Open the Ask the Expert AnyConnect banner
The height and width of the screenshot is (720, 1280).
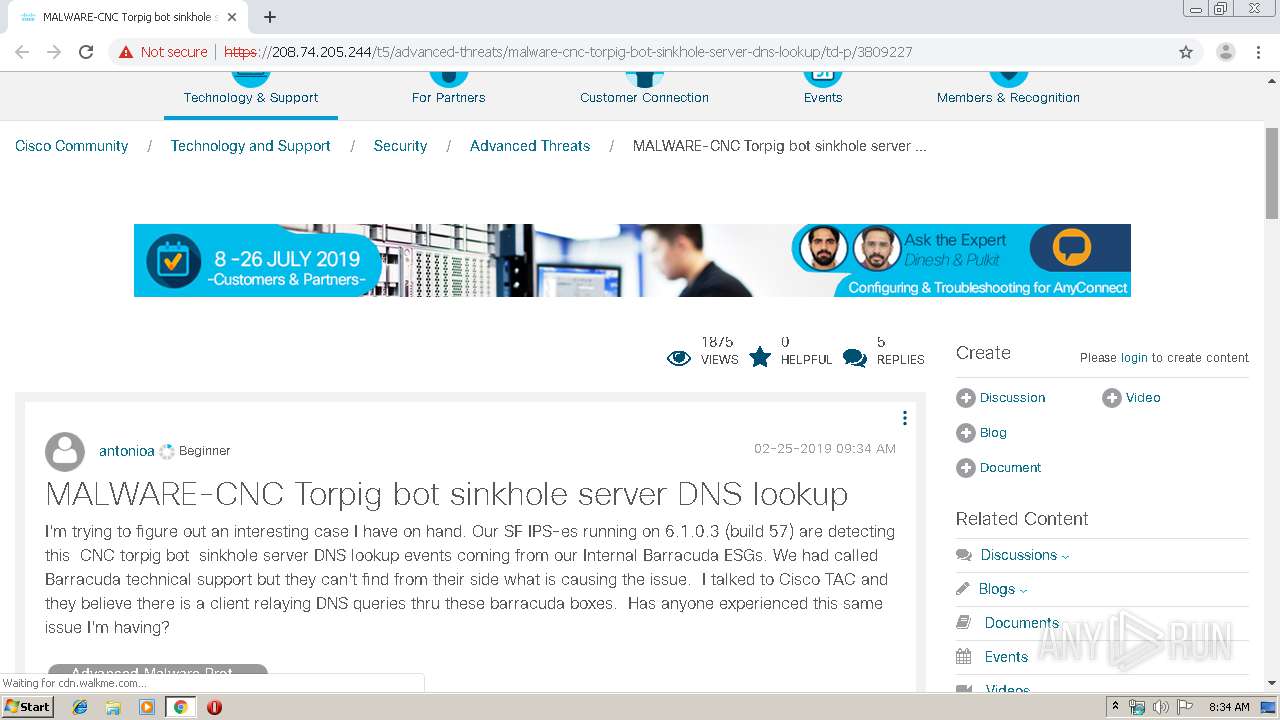[632, 260]
